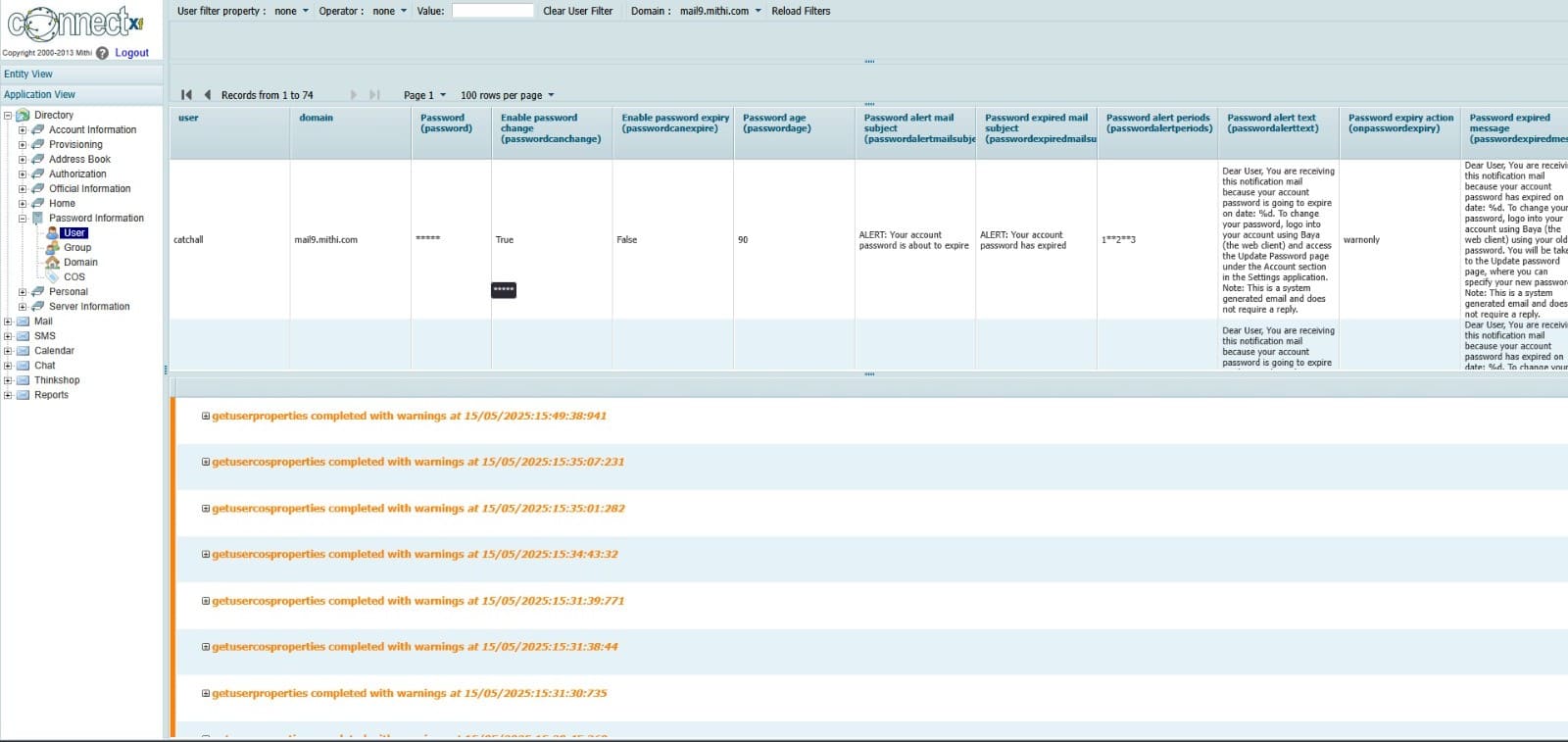Image resolution: width=1568 pixels, height=742 pixels.
Task: Click the help question mark icon
Action: pyautogui.click(x=102, y=53)
